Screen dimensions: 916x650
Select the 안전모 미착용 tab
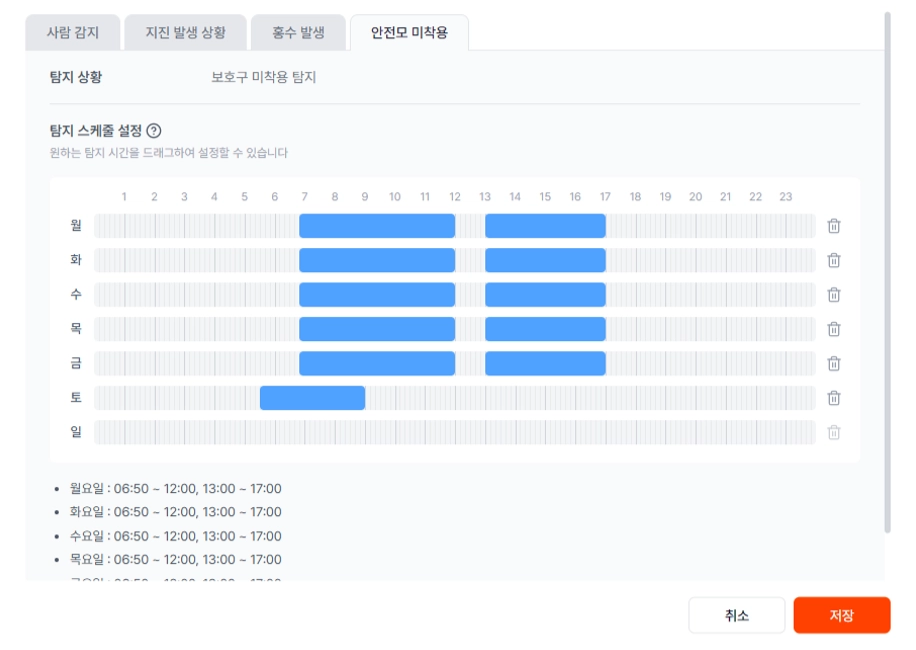pos(409,32)
